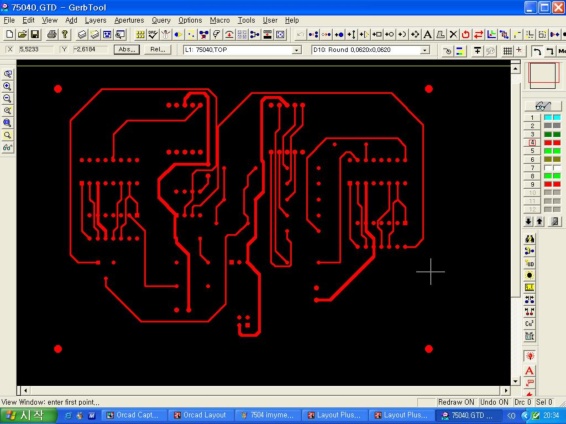Click the layer list down arrow button
This screenshot has height=424, width=566.
tap(529, 221)
